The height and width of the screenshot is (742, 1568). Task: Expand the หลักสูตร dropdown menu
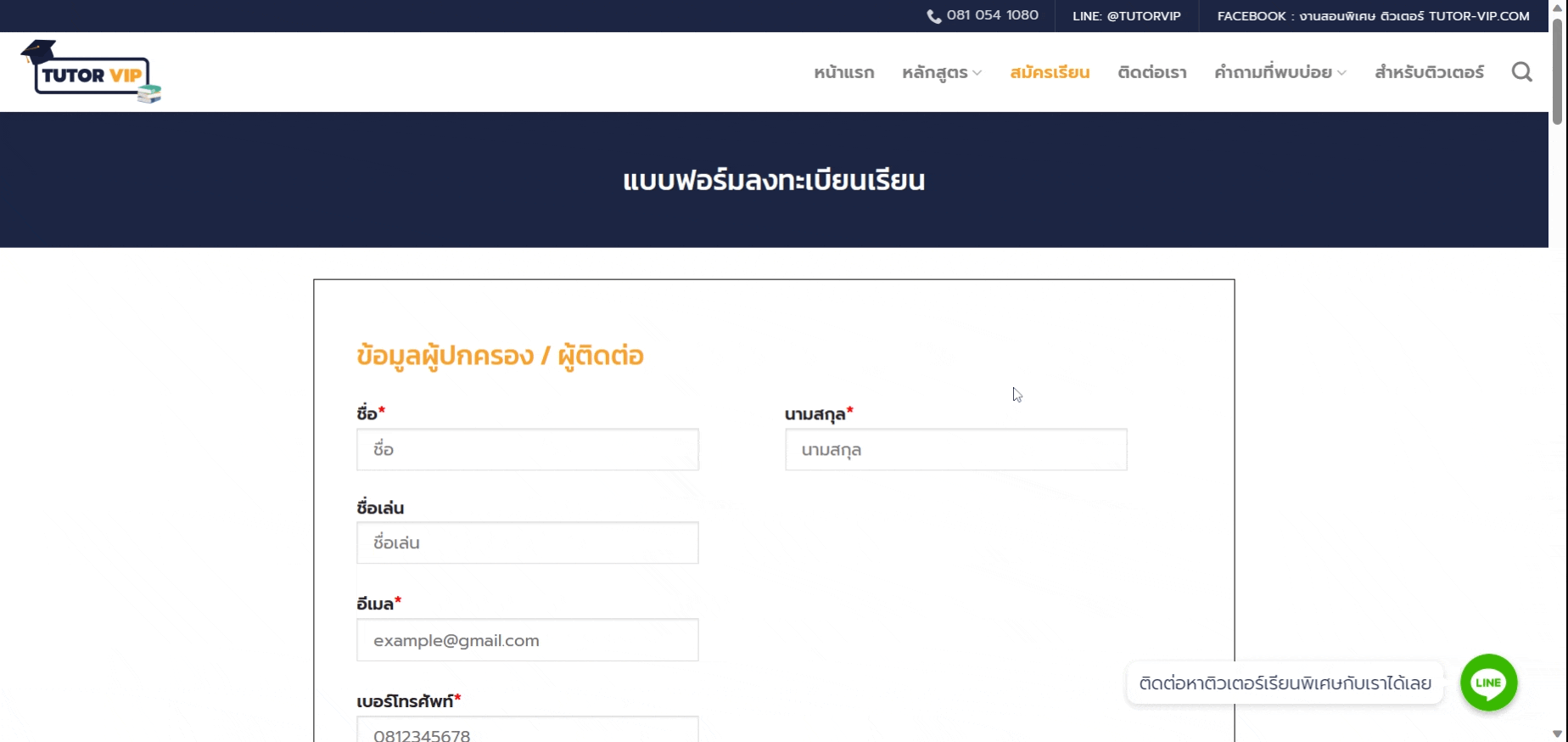click(x=941, y=73)
